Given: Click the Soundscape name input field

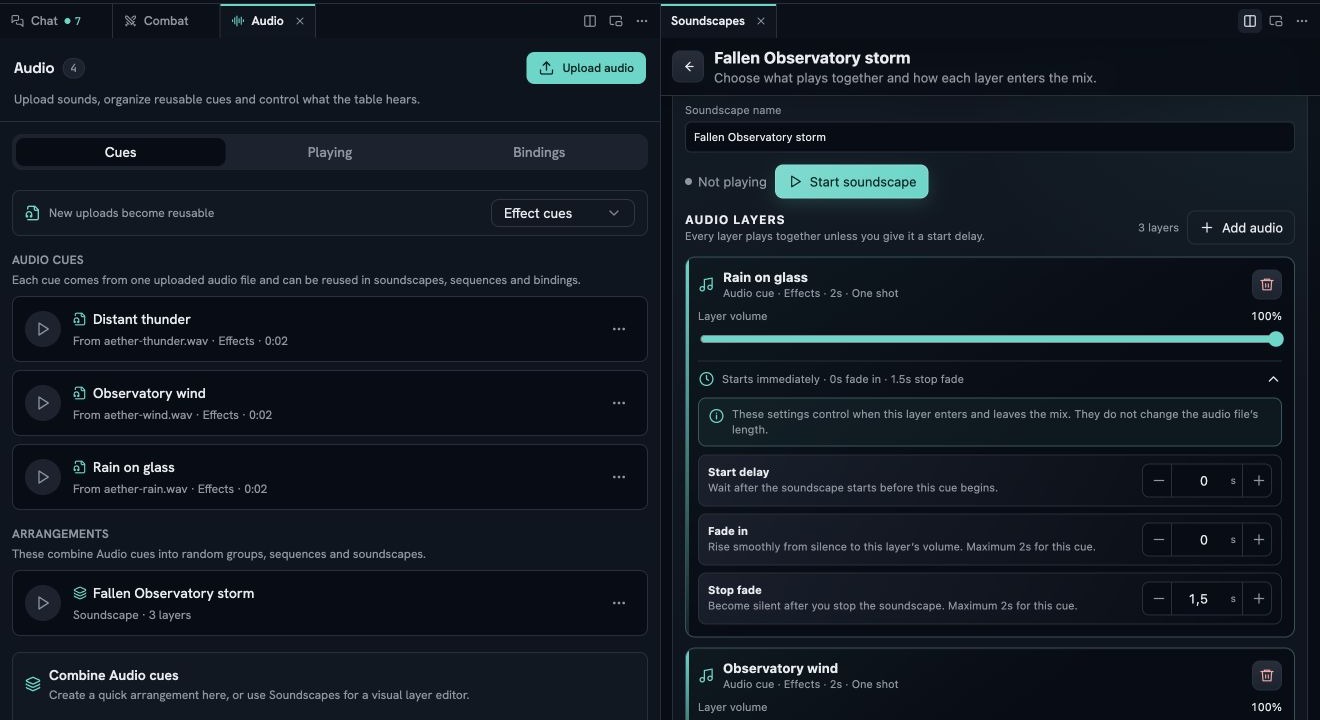Looking at the screenshot, I should (x=990, y=137).
